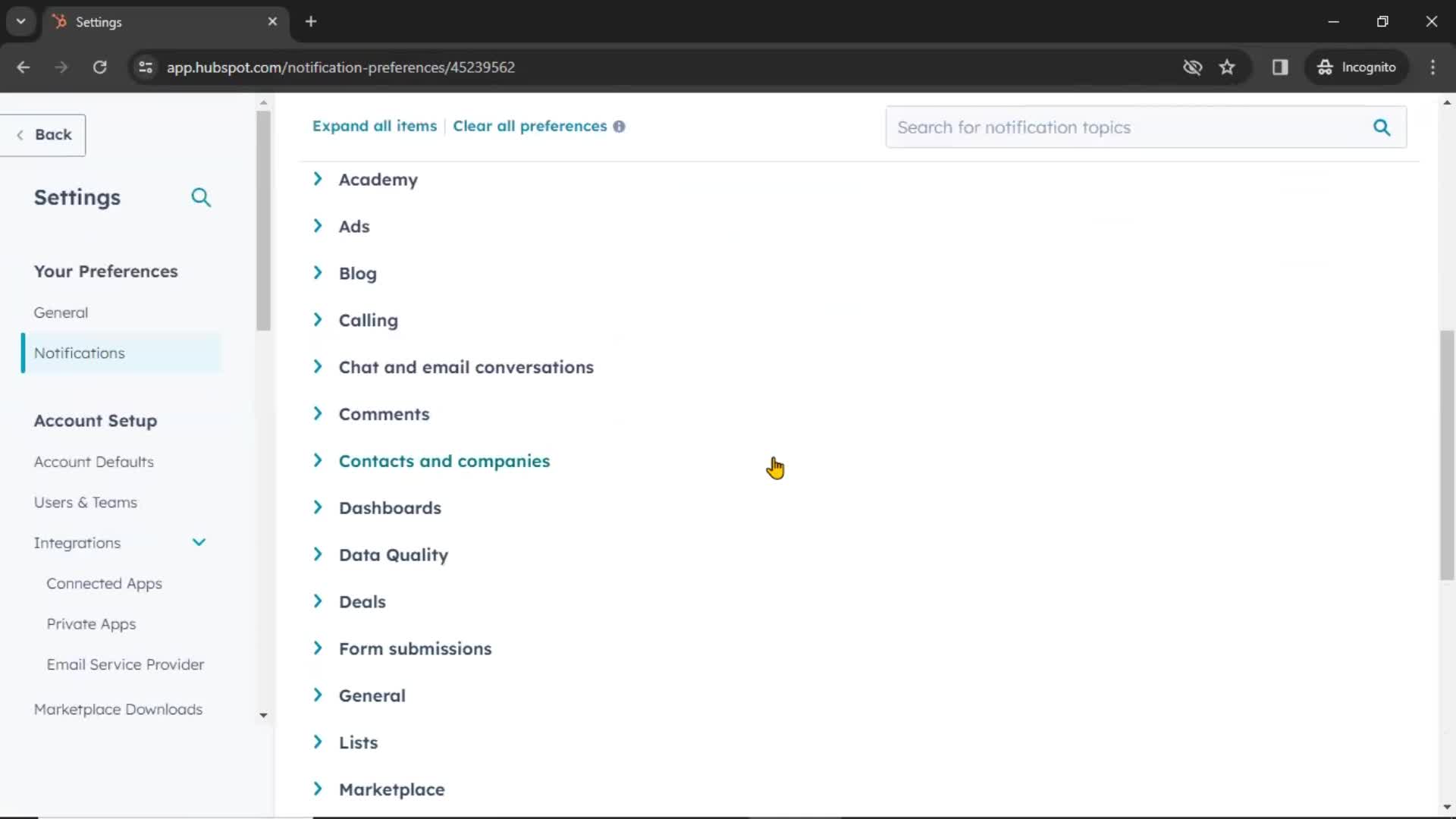The width and height of the screenshot is (1456, 819).
Task: Click on Connected Apps under Integrations
Action: [104, 583]
